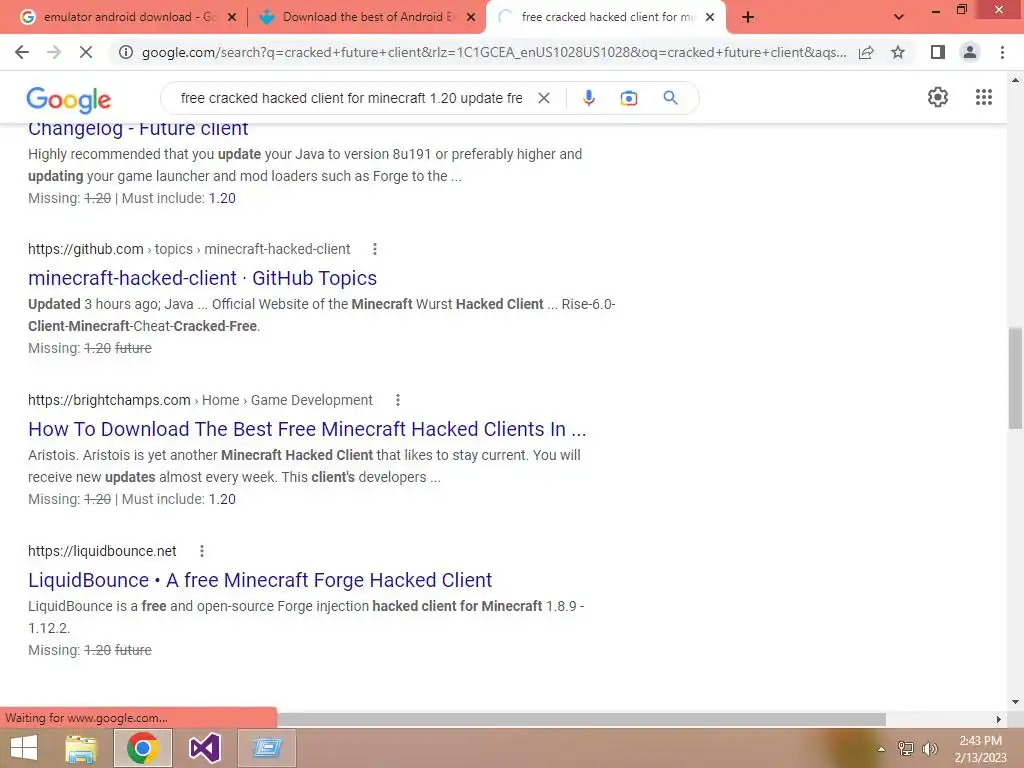Image resolution: width=1024 pixels, height=768 pixels.
Task: Open How To Download The Best Free link
Action: pos(307,429)
